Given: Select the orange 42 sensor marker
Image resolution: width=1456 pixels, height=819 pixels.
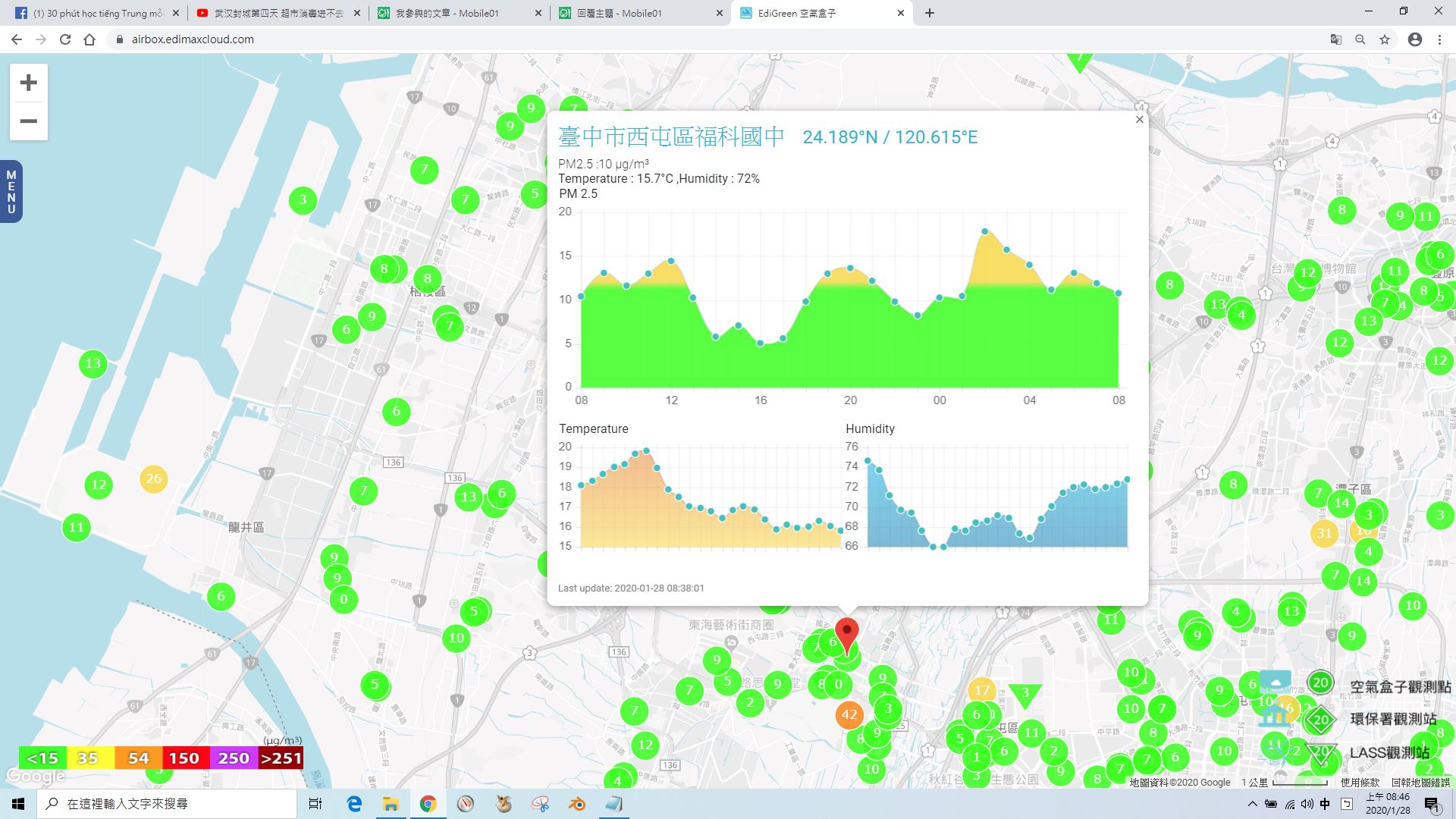Looking at the screenshot, I should [849, 714].
